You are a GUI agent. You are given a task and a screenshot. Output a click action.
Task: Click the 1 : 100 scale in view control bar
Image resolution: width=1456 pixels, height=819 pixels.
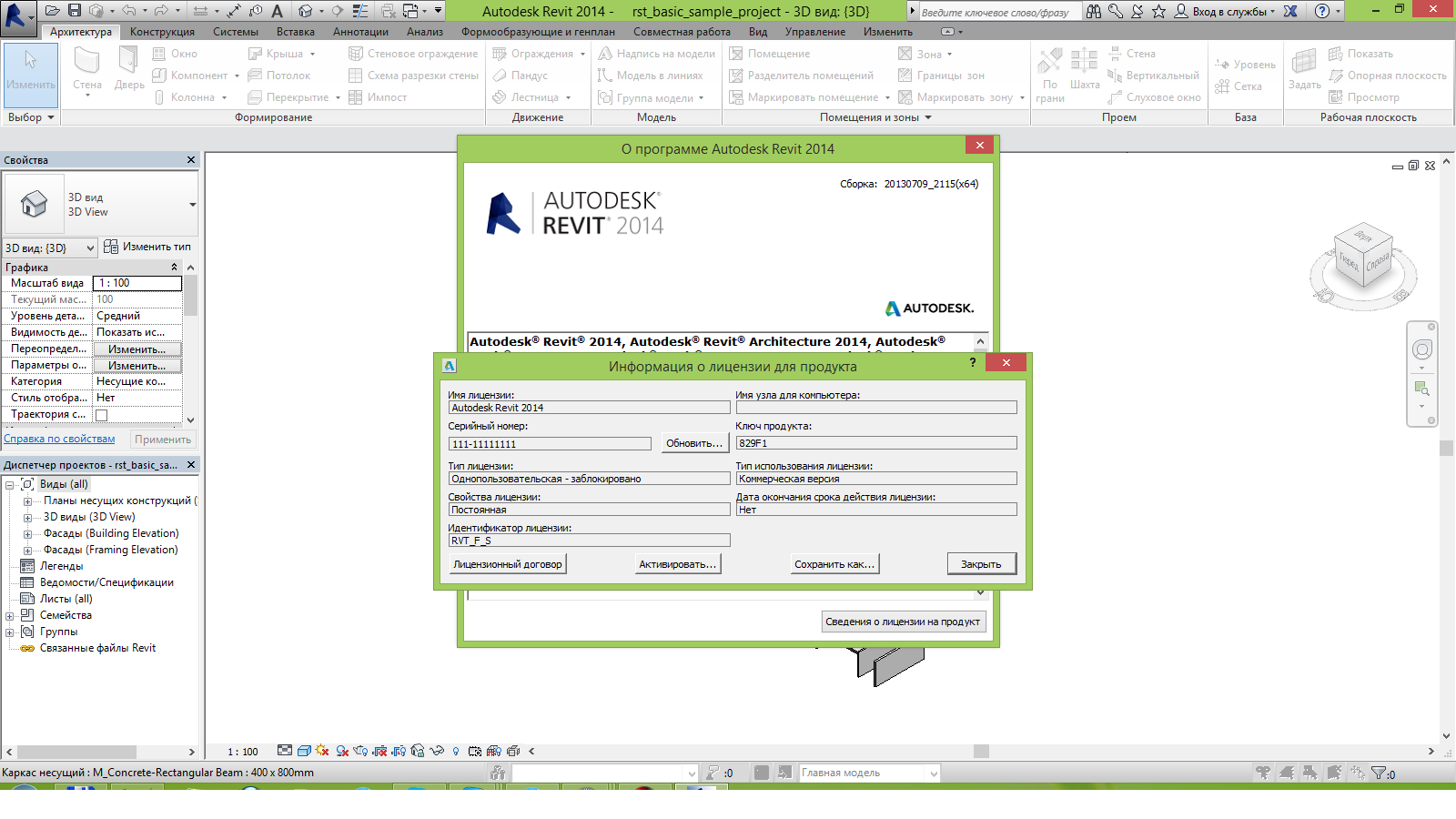[x=243, y=752]
